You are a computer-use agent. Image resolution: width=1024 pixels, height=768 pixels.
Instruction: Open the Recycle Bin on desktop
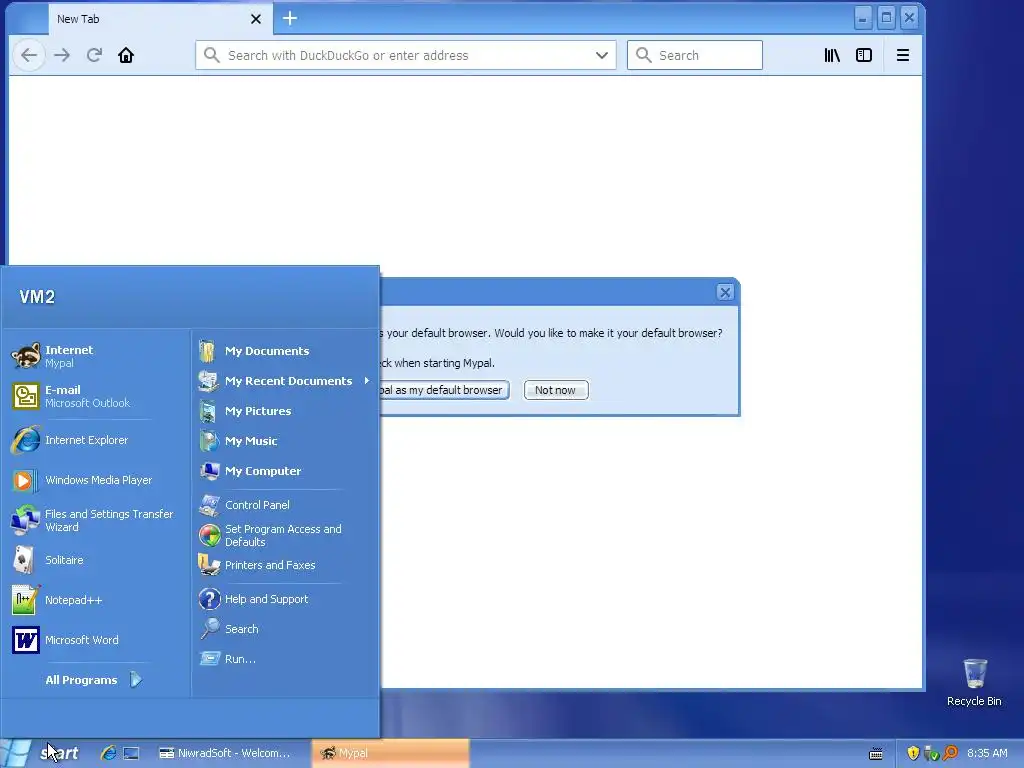[974, 682]
